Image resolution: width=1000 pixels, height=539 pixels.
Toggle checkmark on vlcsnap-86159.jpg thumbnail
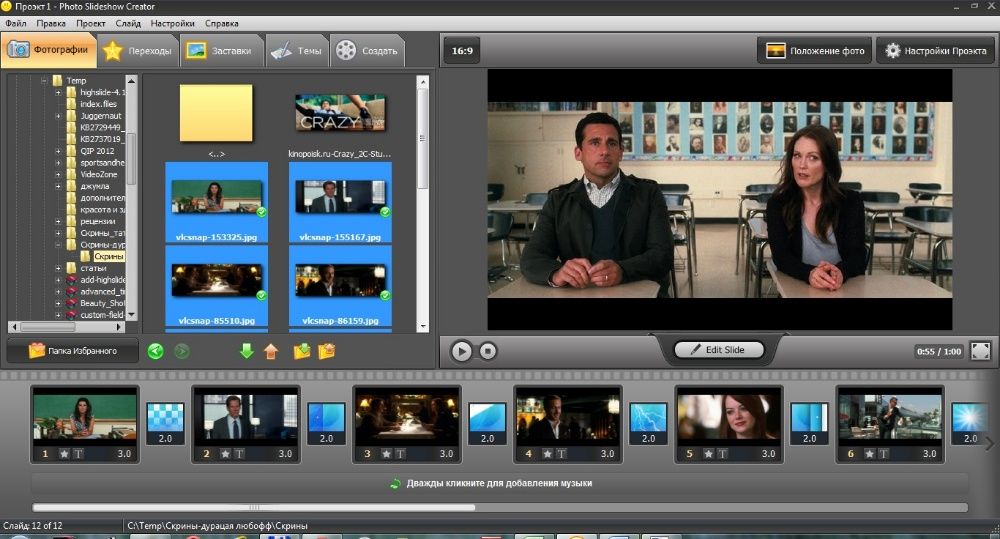(x=385, y=295)
